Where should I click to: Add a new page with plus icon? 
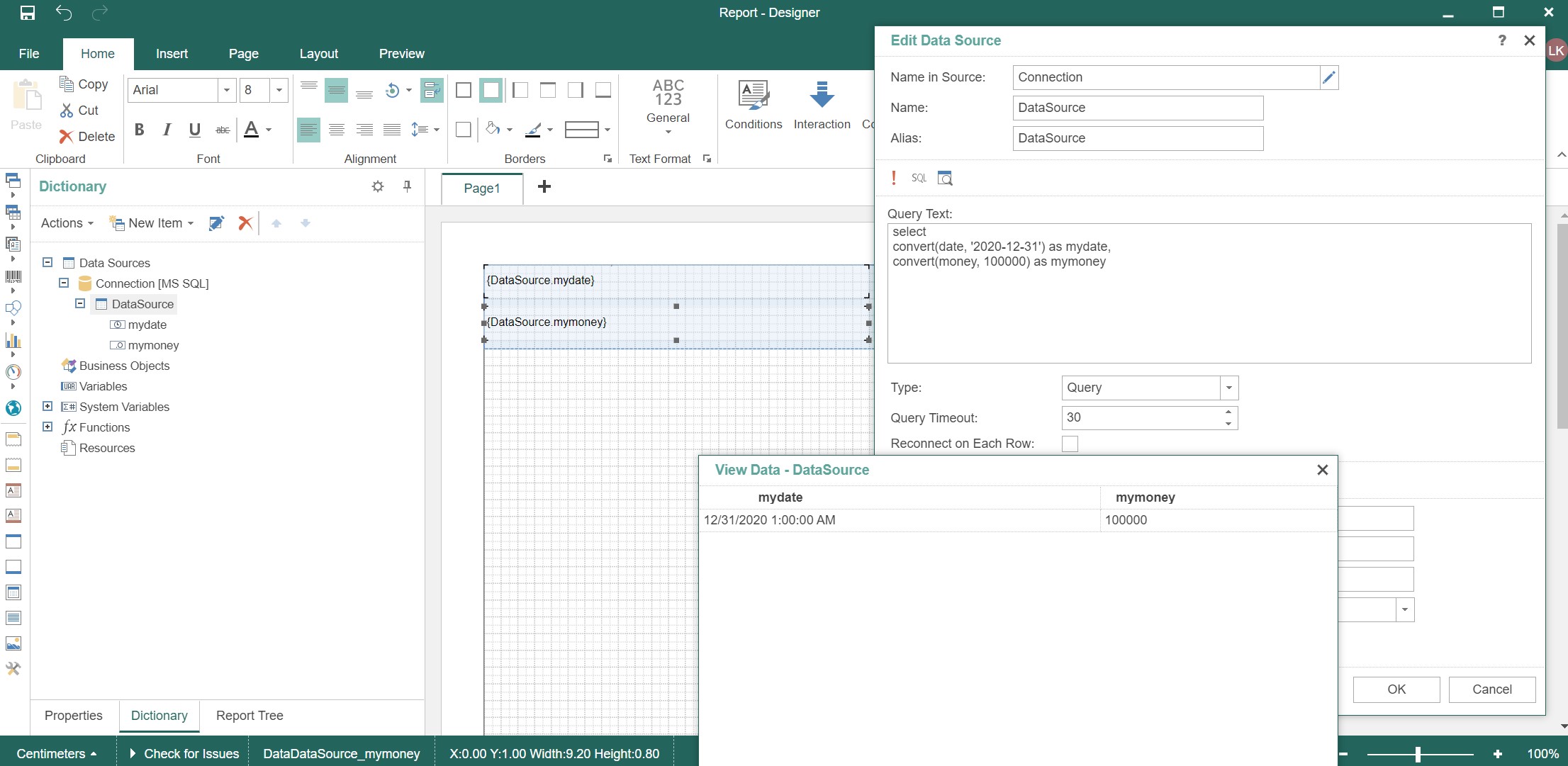coord(544,186)
